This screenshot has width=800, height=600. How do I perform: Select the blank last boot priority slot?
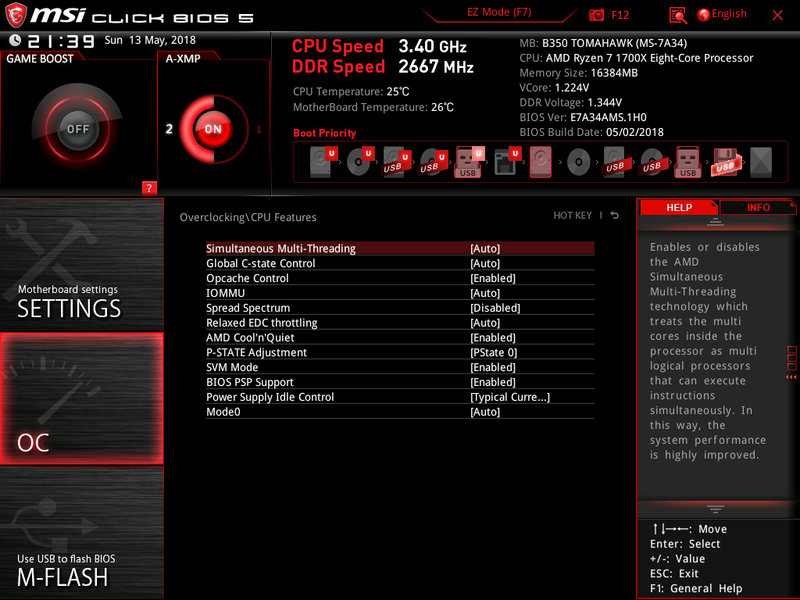tap(761, 162)
